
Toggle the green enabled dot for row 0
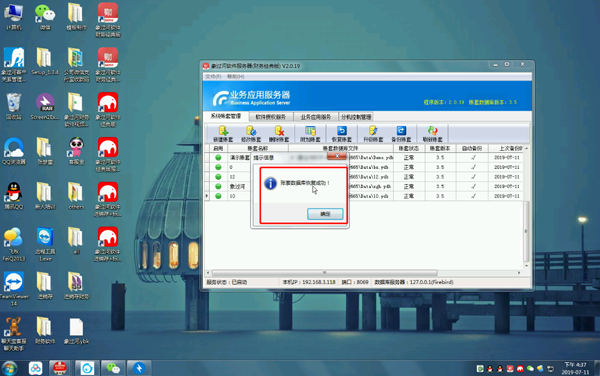coord(218,167)
